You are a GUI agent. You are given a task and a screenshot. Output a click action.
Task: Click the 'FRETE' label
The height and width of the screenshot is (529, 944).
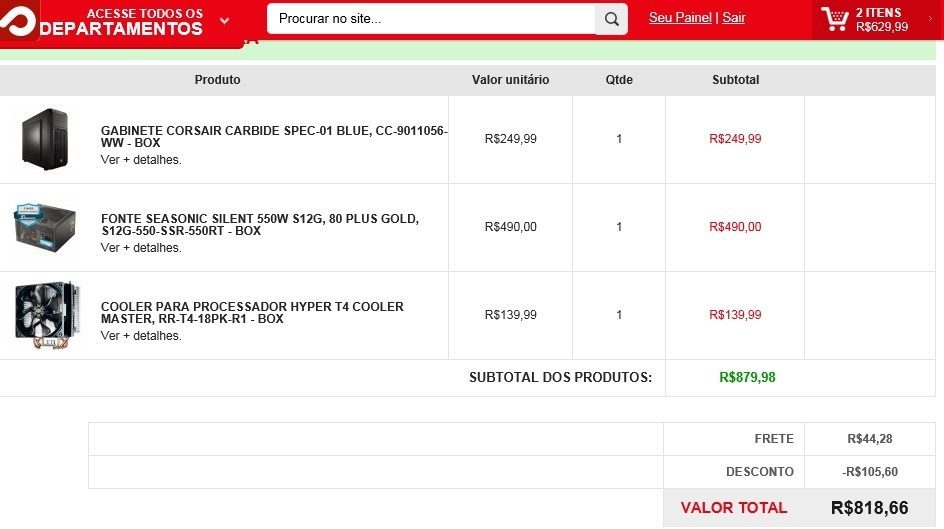(x=774, y=439)
